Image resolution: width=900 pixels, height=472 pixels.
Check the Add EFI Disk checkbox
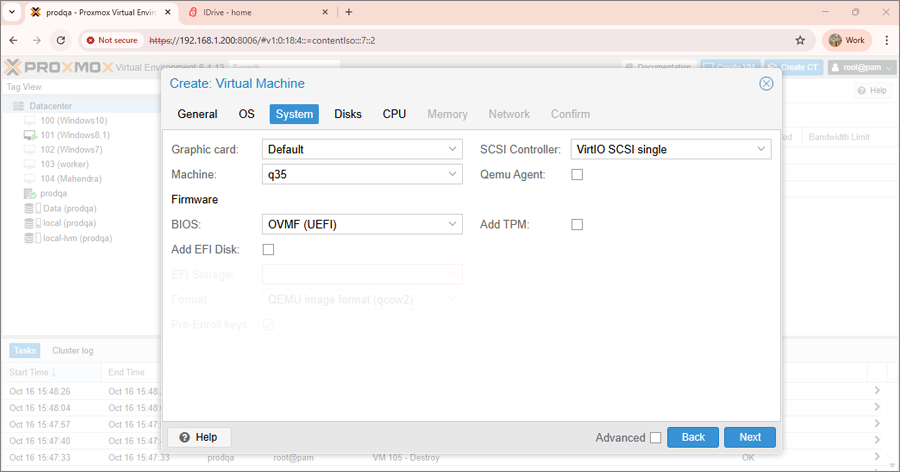(x=268, y=250)
